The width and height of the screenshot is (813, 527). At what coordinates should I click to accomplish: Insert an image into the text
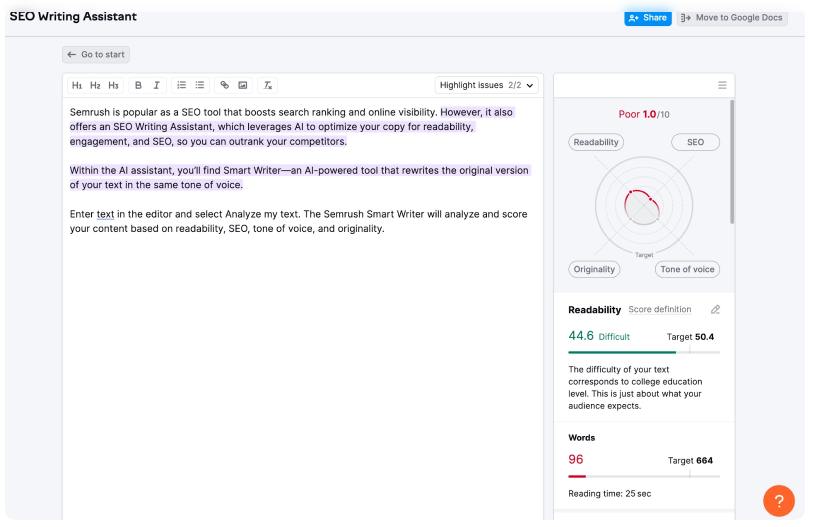[x=243, y=86]
